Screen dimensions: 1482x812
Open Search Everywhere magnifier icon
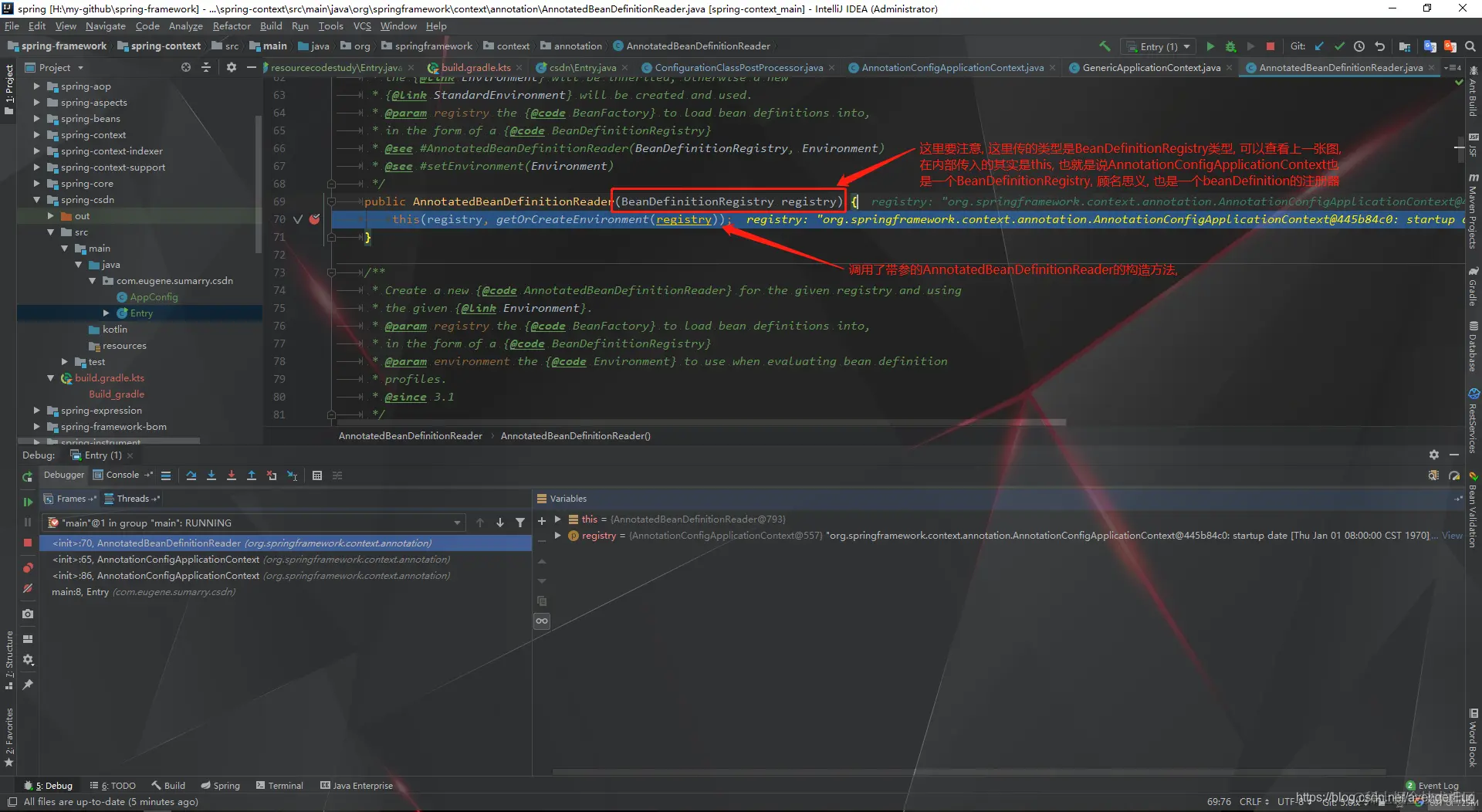(1470, 46)
